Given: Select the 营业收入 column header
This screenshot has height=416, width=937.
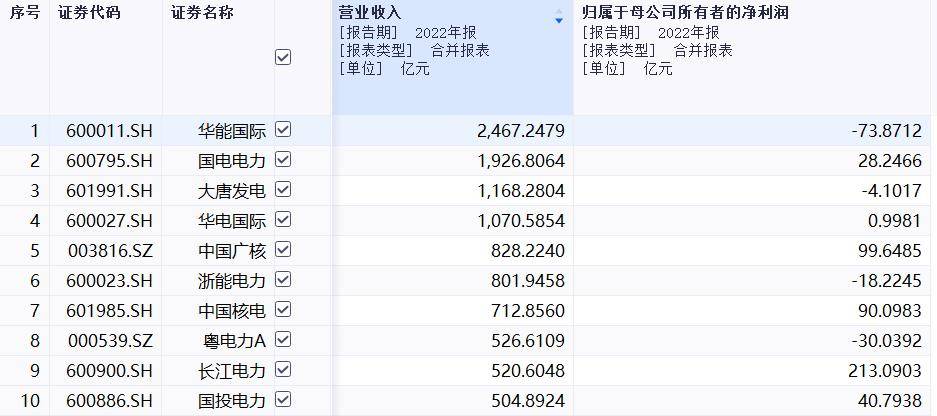Looking at the screenshot, I should tap(452, 57).
